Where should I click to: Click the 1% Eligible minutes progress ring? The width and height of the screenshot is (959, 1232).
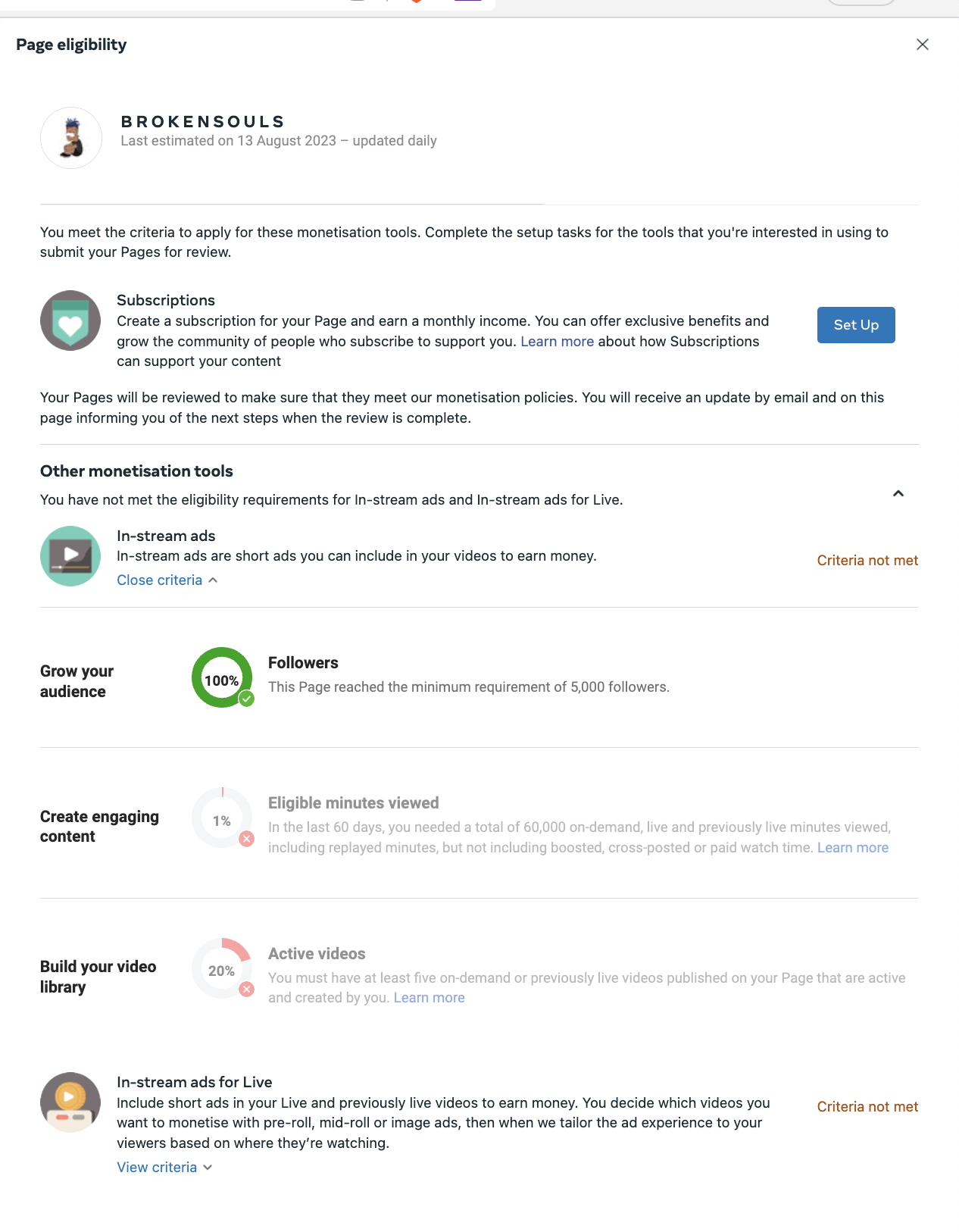(222, 818)
